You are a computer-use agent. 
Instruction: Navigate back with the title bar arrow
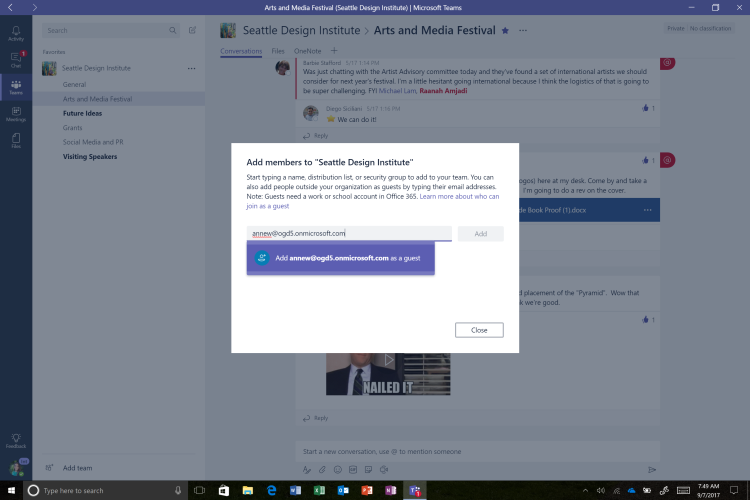(x=10, y=7)
